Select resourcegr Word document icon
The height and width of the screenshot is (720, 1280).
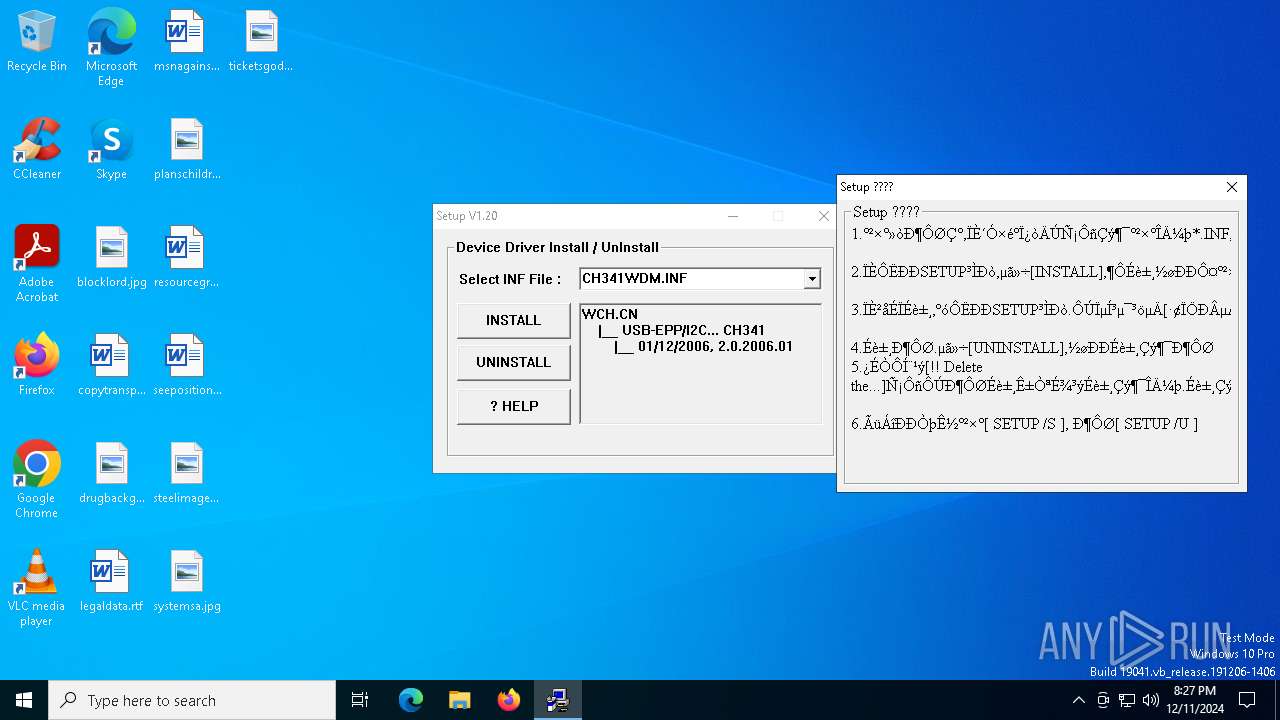point(186,257)
